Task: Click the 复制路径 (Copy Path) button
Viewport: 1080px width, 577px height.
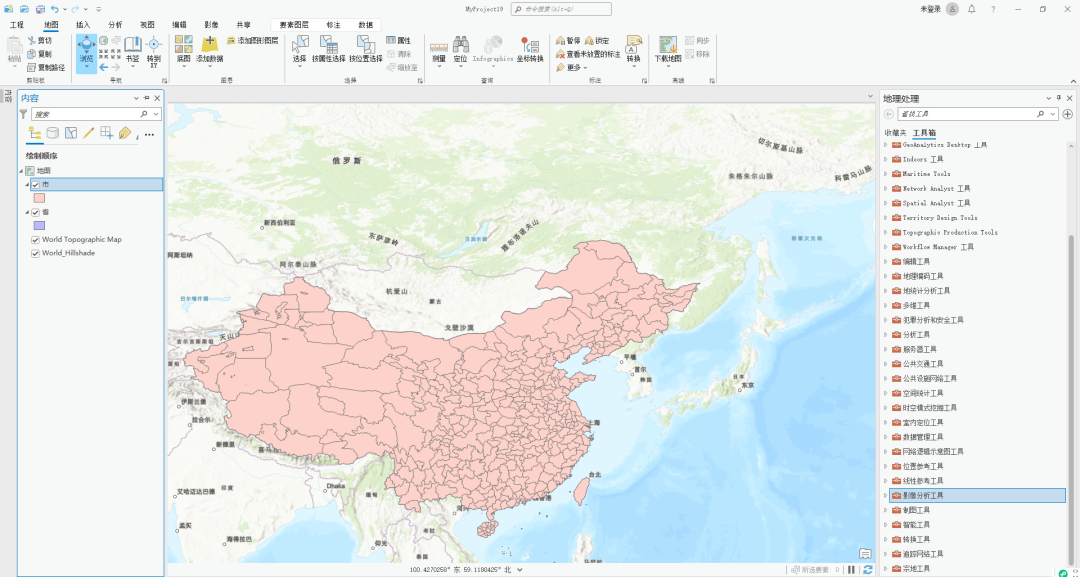Action: pyautogui.click(x=46, y=67)
